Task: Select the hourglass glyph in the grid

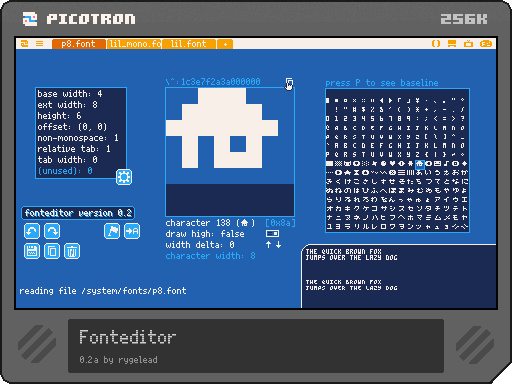Action: pyautogui.click(x=356, y=173)
